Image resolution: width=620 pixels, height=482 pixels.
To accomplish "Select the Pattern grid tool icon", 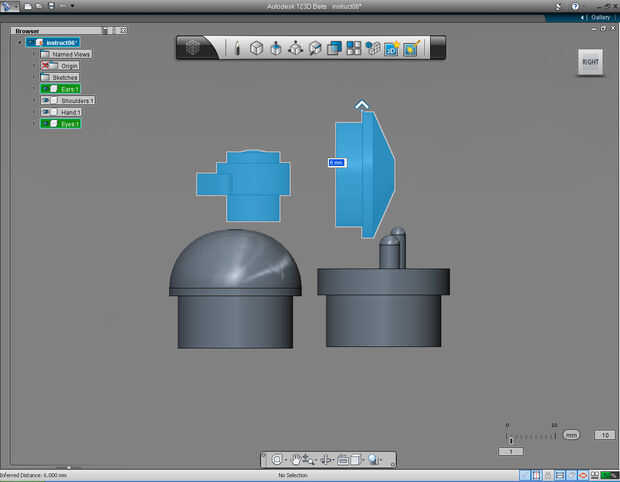I will click(x=353, y=47).
